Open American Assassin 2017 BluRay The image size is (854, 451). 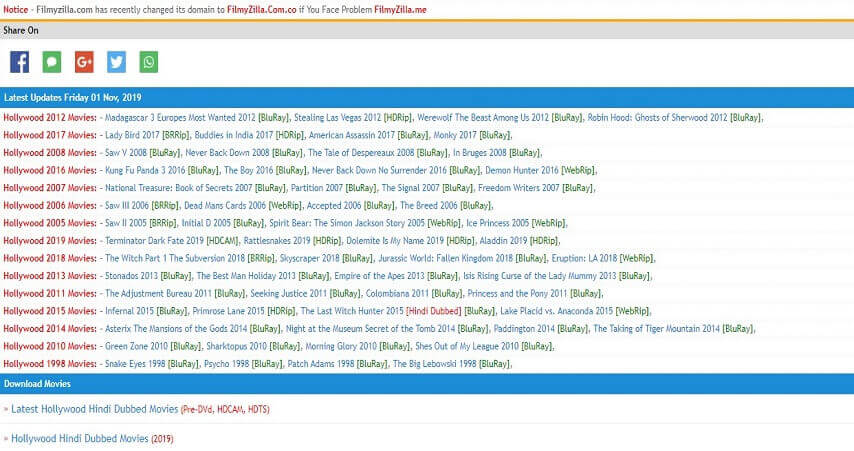(369, 135)
